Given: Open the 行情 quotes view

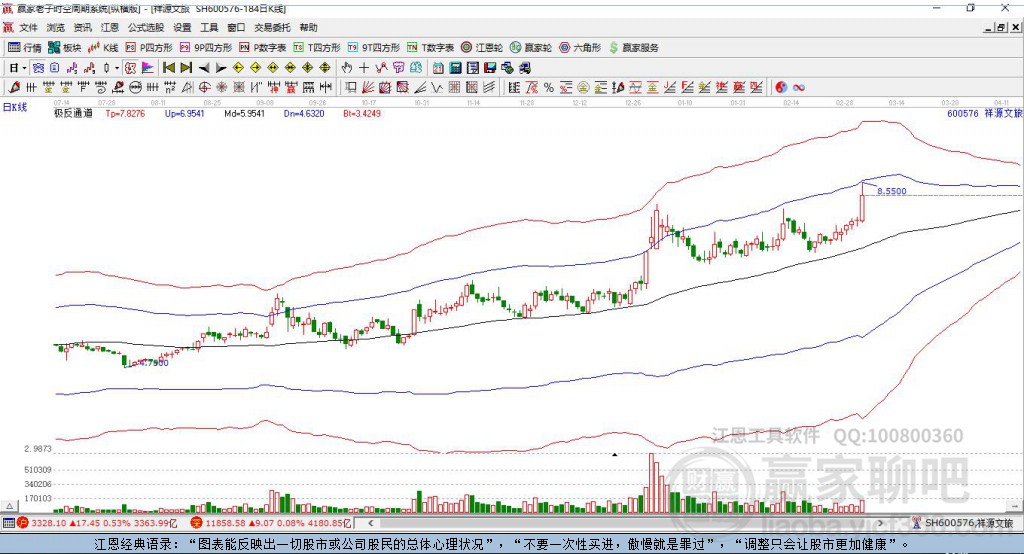Looking at the screenshot, I should (24, 48).
